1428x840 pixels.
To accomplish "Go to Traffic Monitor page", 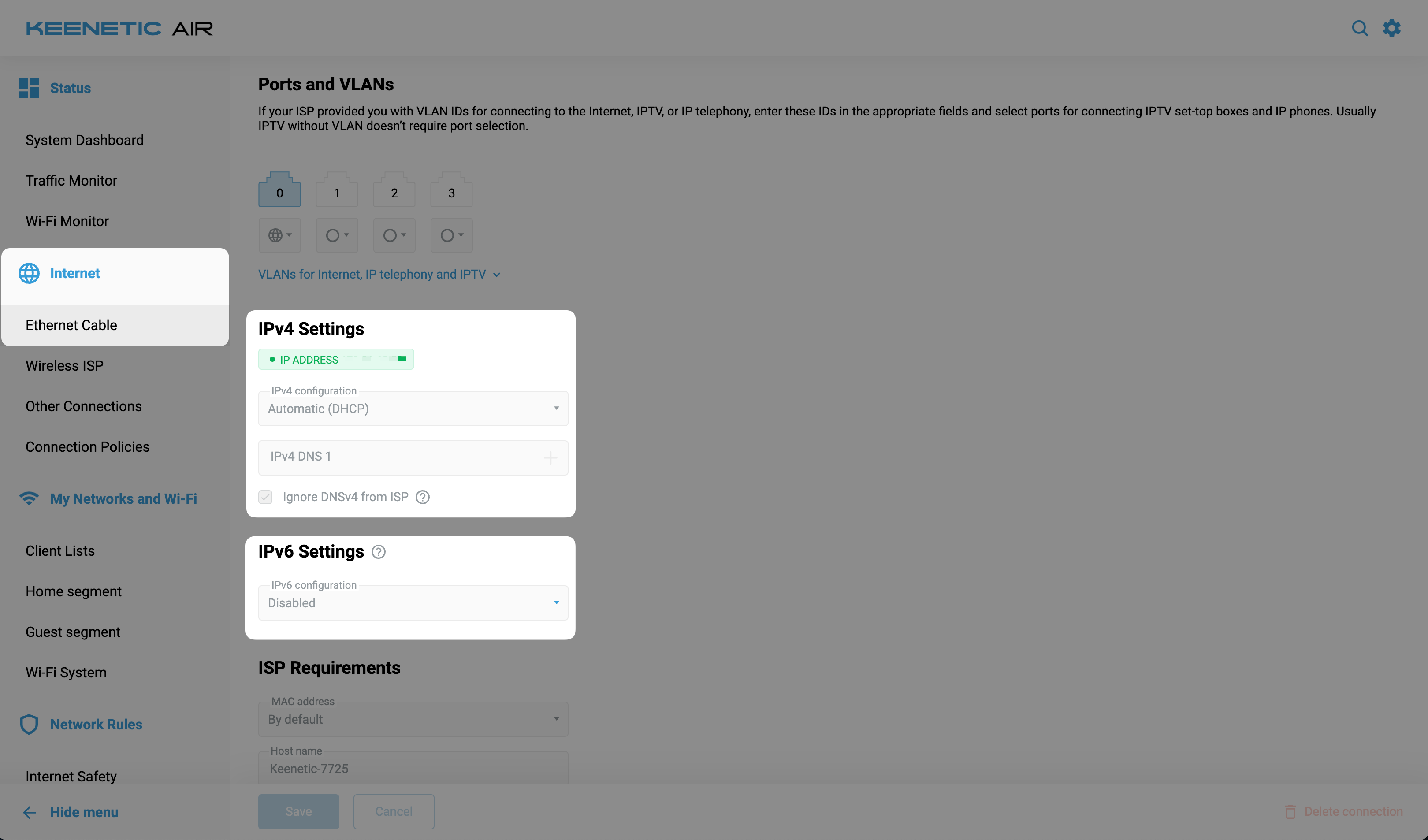I will 71,180.
